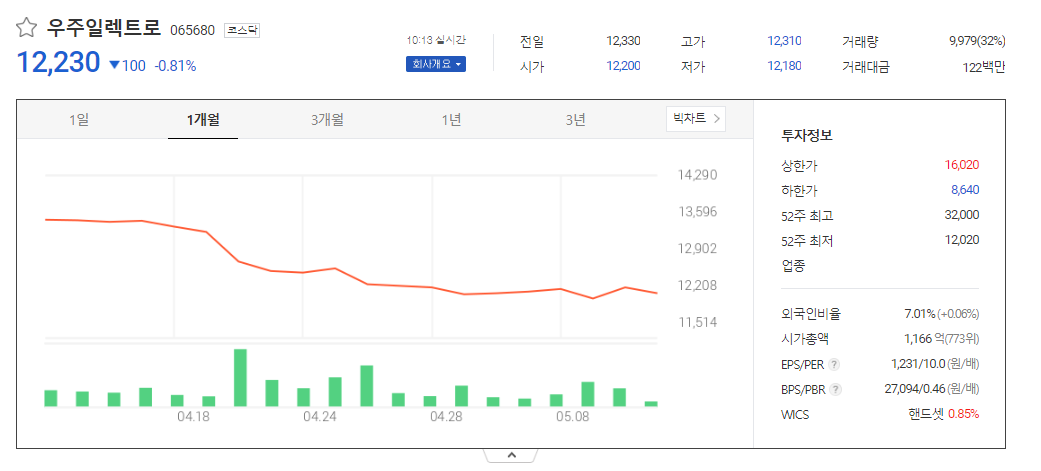Click the 저가 value 12,180
This screenshot has width=1041, height=471.
(x=784, y=66)
